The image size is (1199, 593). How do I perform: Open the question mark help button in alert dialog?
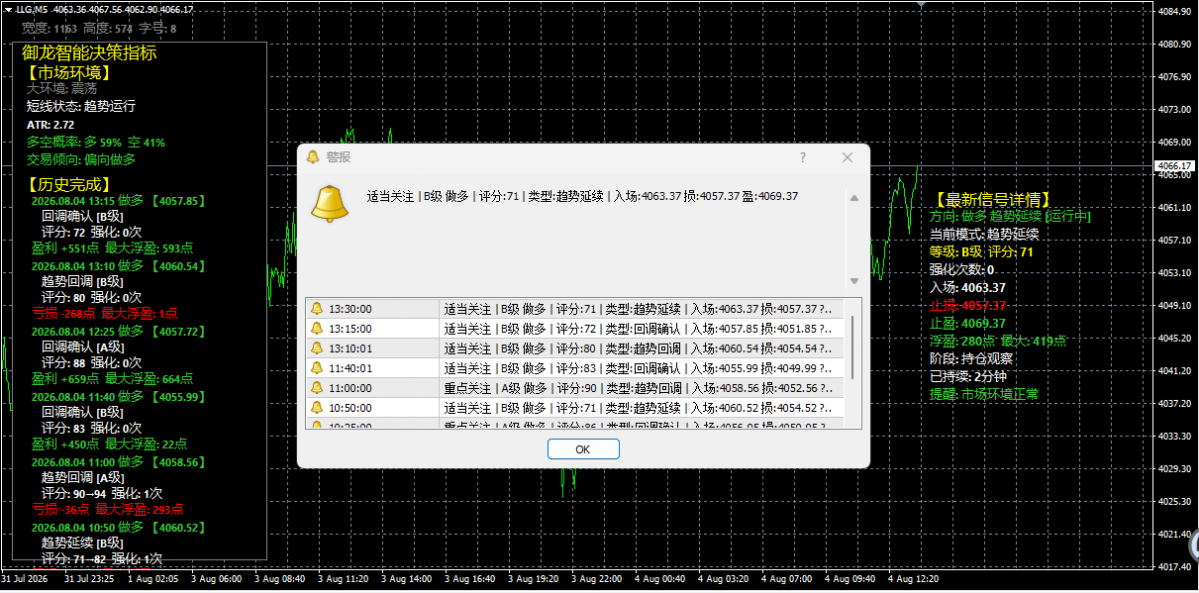803,158
